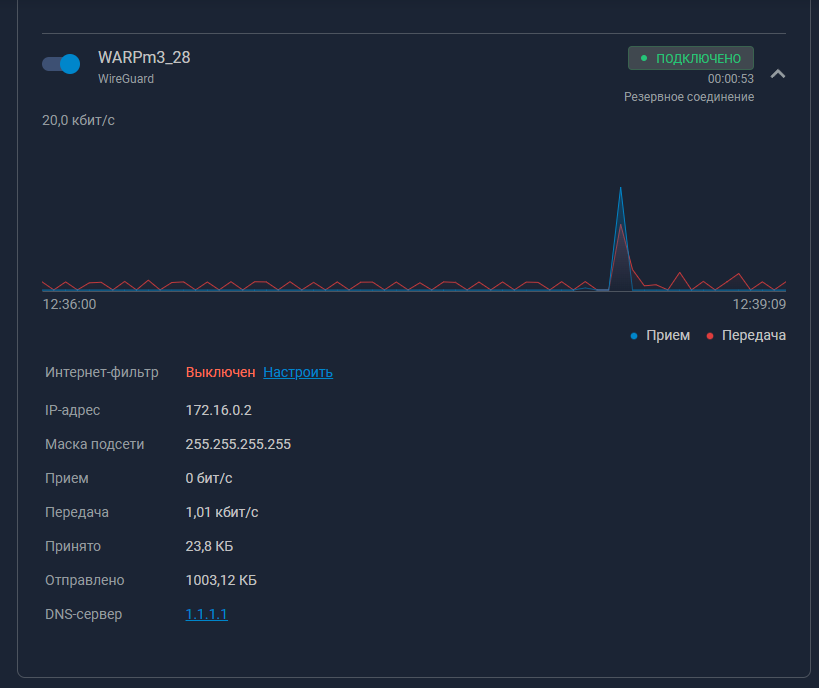Collapse the WARPm3_28 details with the chevron
The width and height of the screenshot is (819, 688).
[778, 74]
